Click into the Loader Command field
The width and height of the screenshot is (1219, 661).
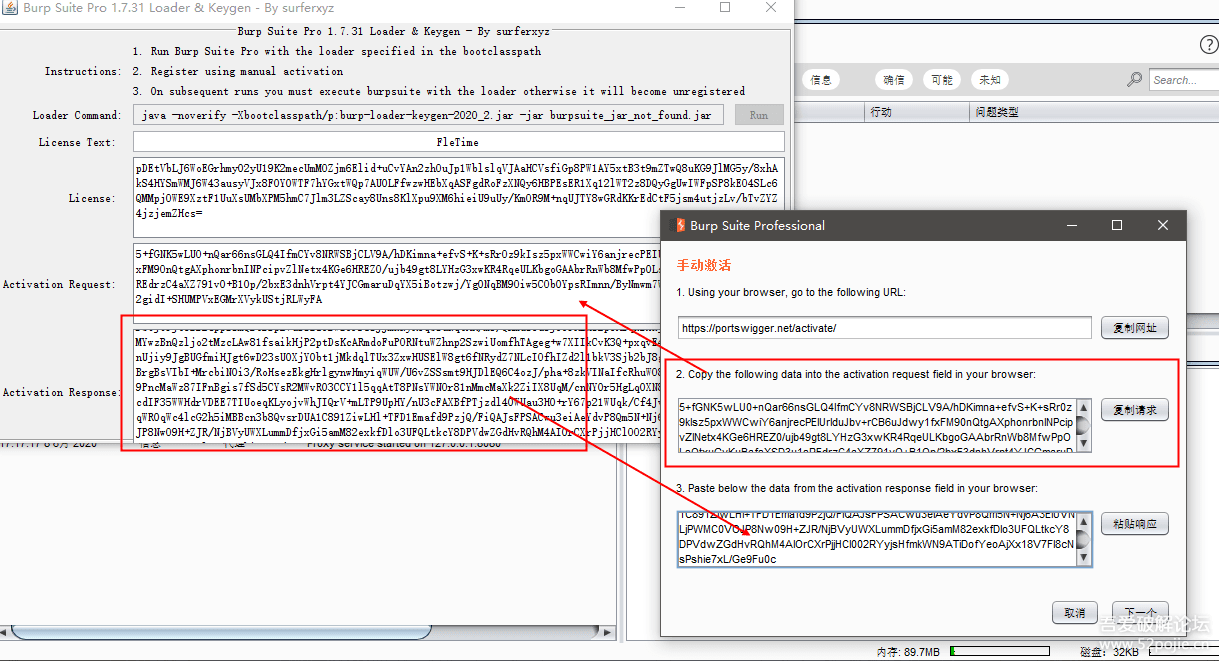429,115
